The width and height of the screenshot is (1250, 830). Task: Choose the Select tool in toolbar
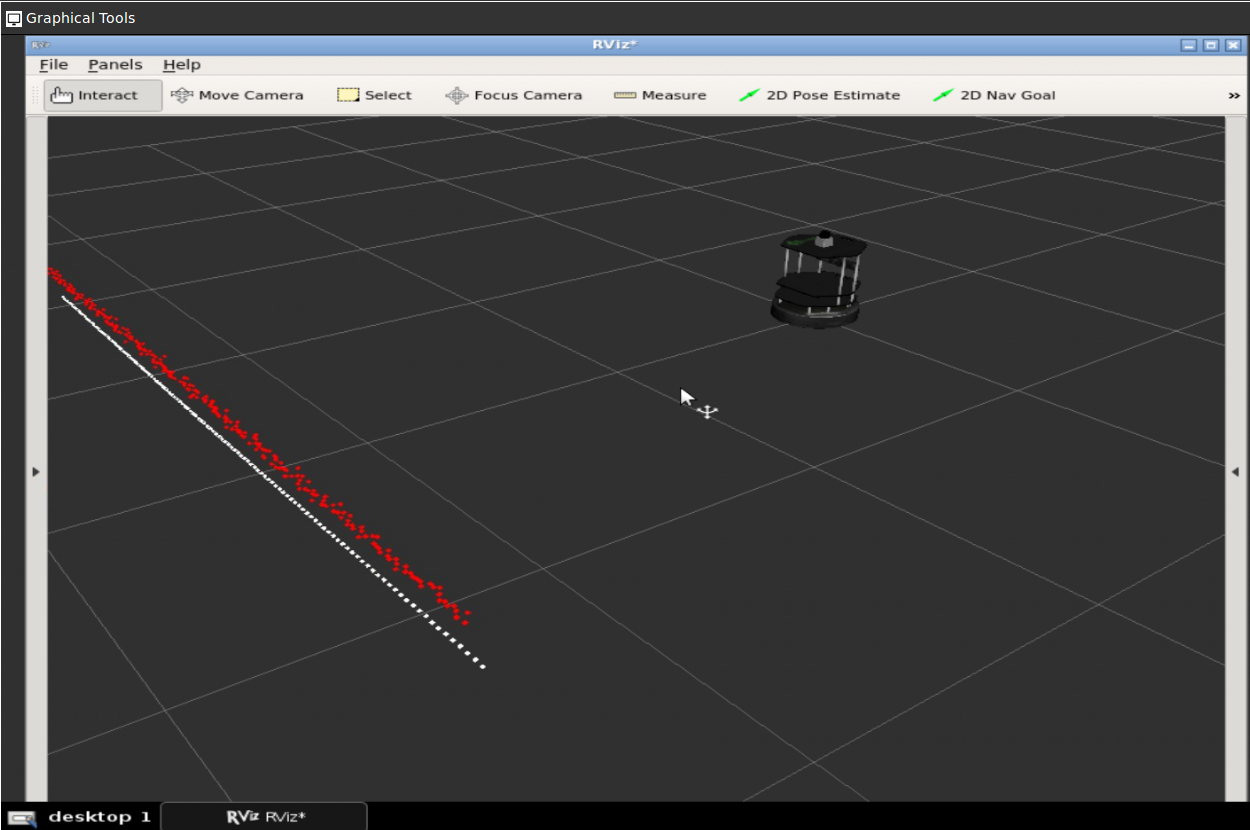click(x=375, y=95)
